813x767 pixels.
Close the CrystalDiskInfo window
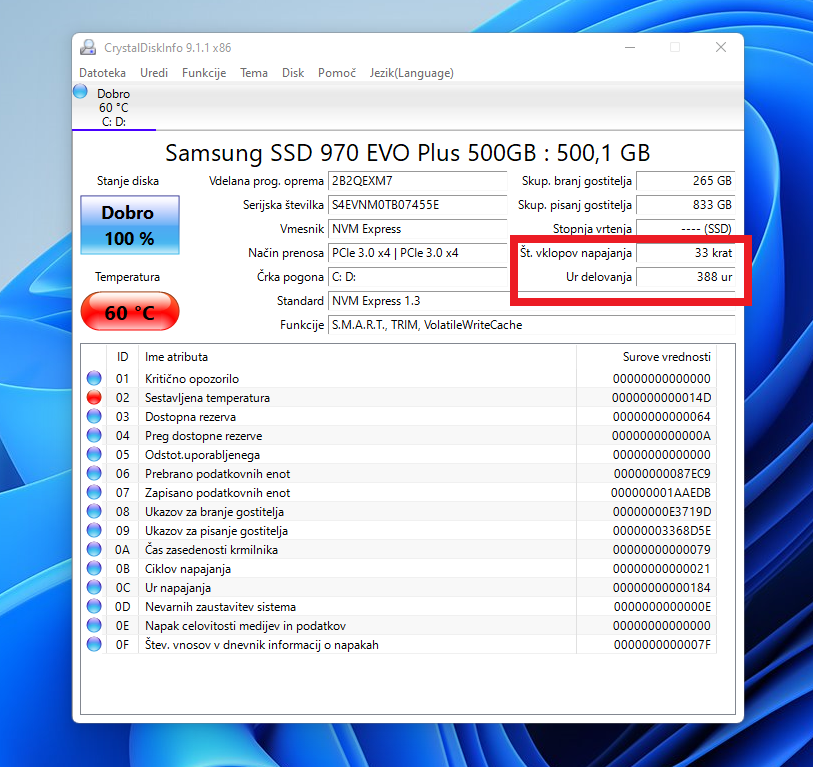point(721,47)
